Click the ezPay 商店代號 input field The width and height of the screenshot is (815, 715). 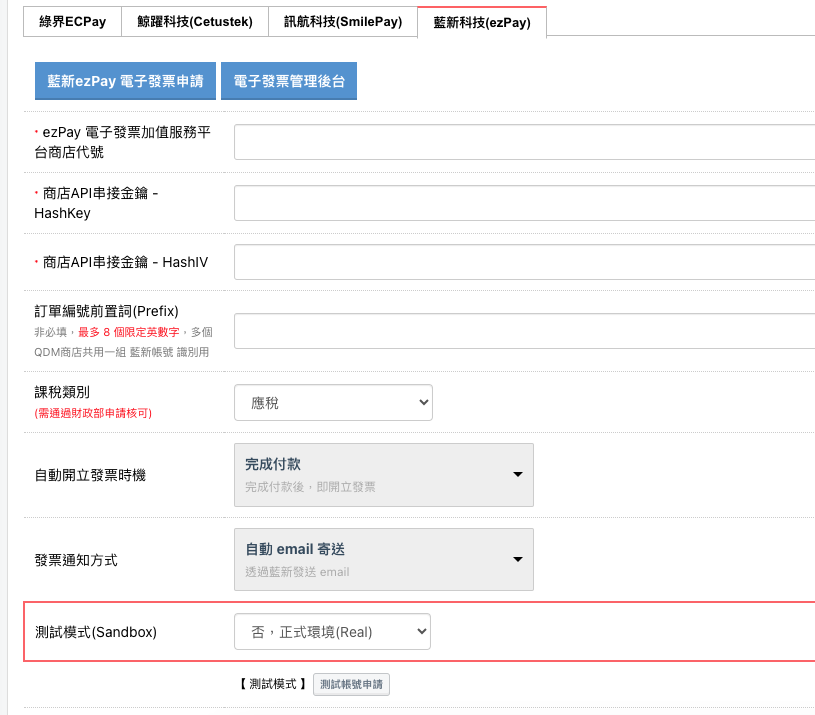(524, 142)
